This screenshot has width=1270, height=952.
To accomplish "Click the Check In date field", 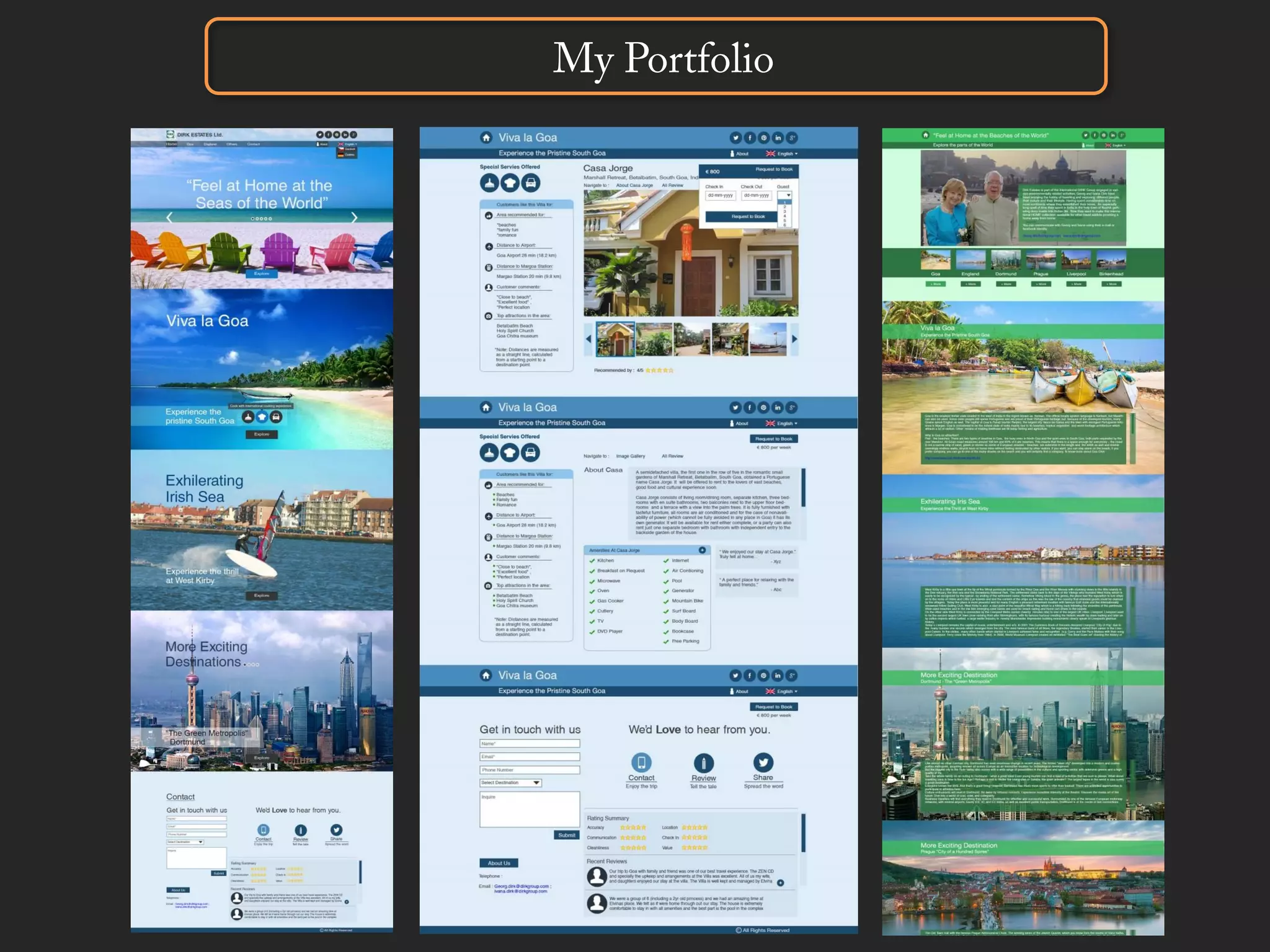I will pos(721,195).
